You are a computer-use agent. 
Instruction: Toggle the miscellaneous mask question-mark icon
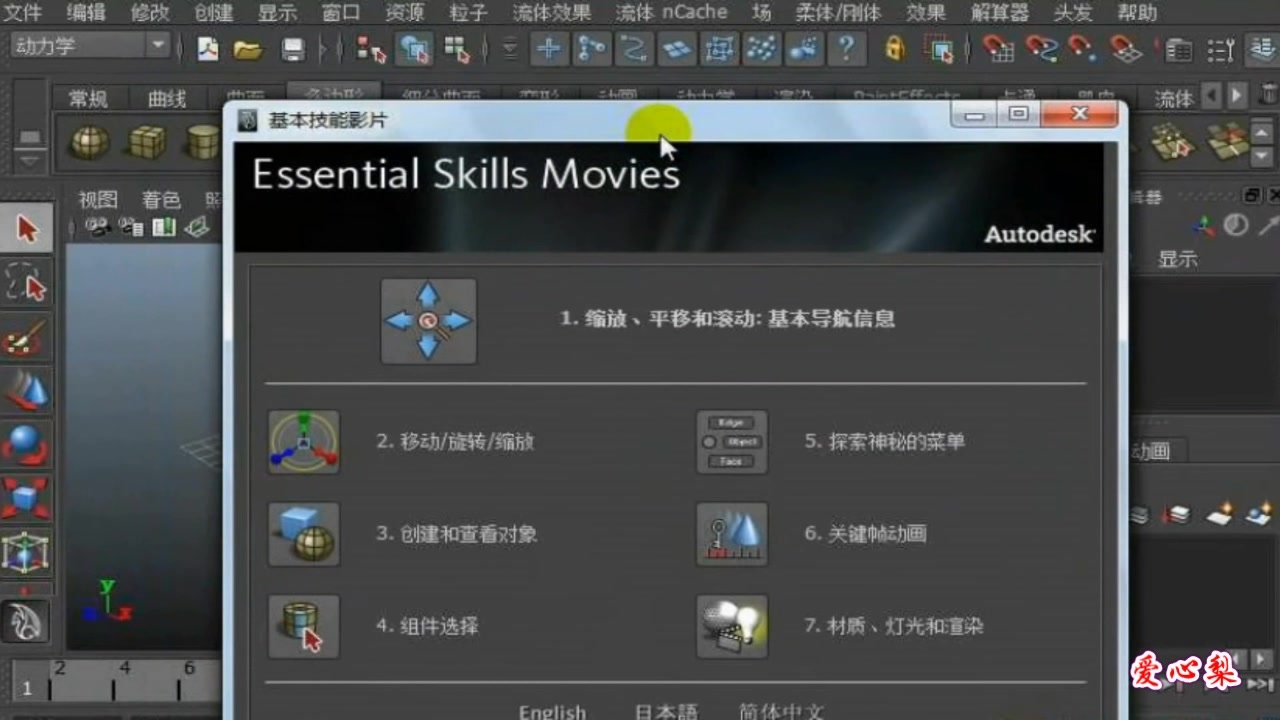pos(847,49)
